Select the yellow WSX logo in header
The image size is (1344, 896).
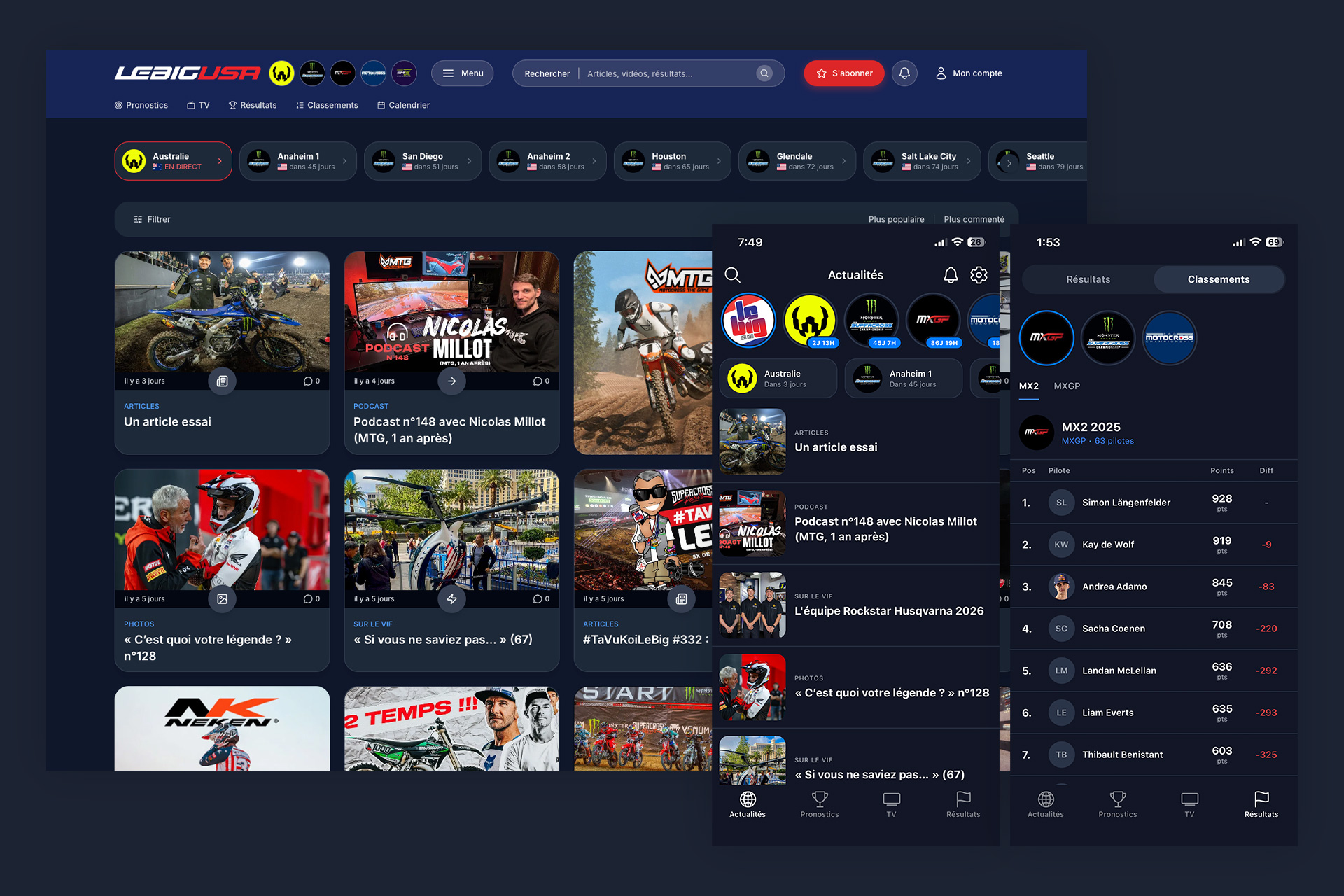click(x=281, y=73)
